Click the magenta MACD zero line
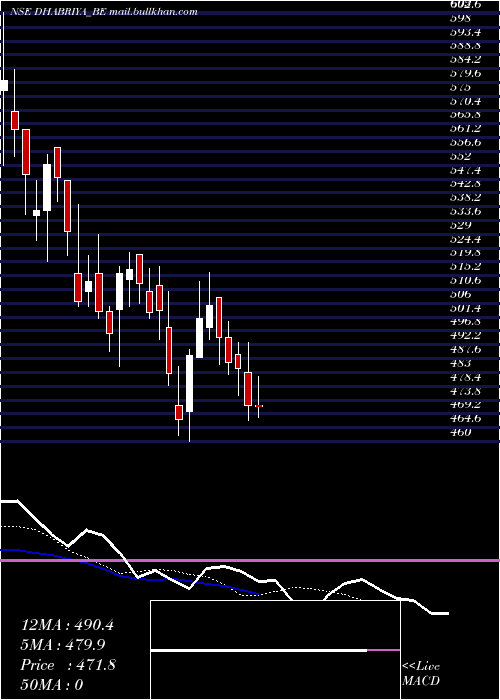 [250, 560]
